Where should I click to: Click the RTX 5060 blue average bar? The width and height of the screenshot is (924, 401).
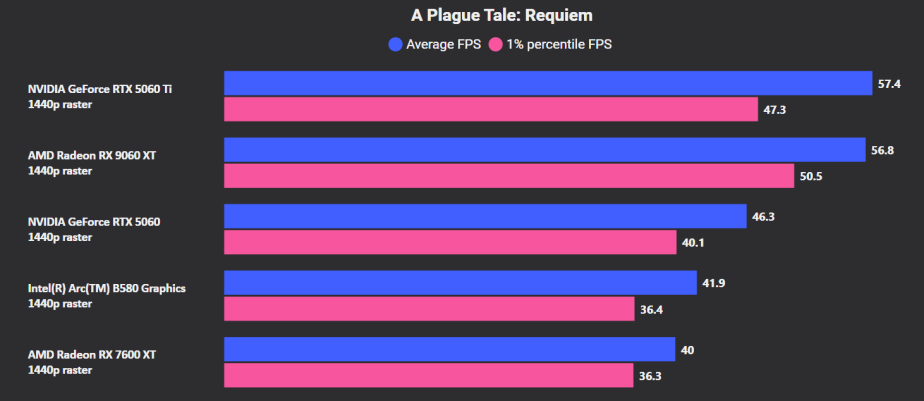(x=485, y=216)
